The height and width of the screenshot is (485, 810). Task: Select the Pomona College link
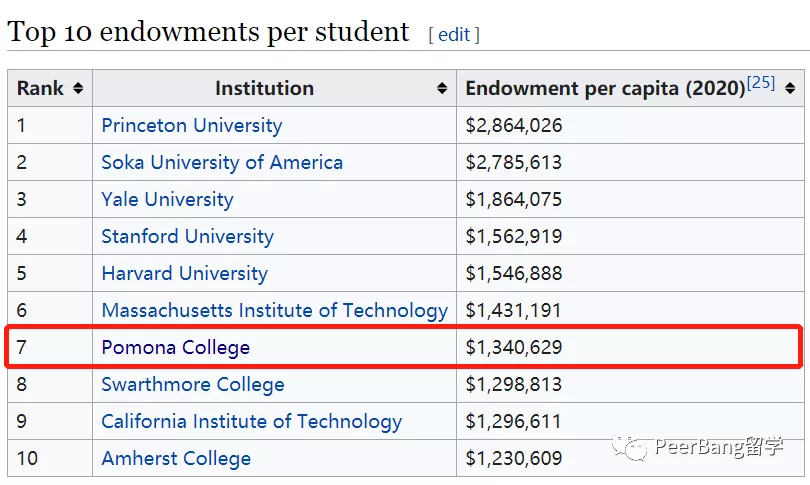pyautogui.click(x=175, y=347)
